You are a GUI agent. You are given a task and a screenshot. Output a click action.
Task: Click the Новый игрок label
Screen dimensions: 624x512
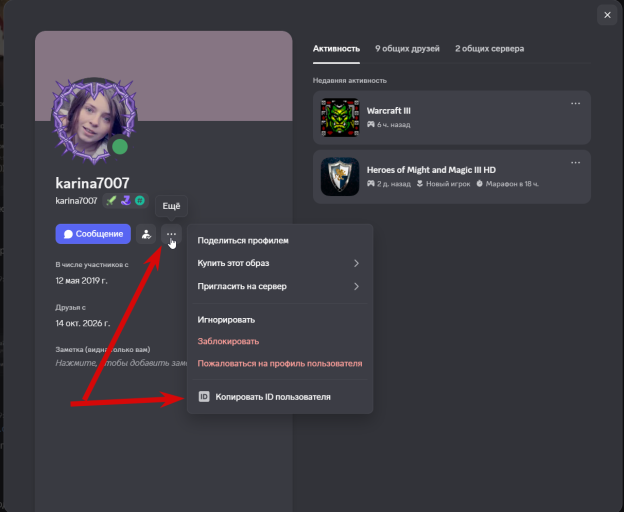[448, 184]
